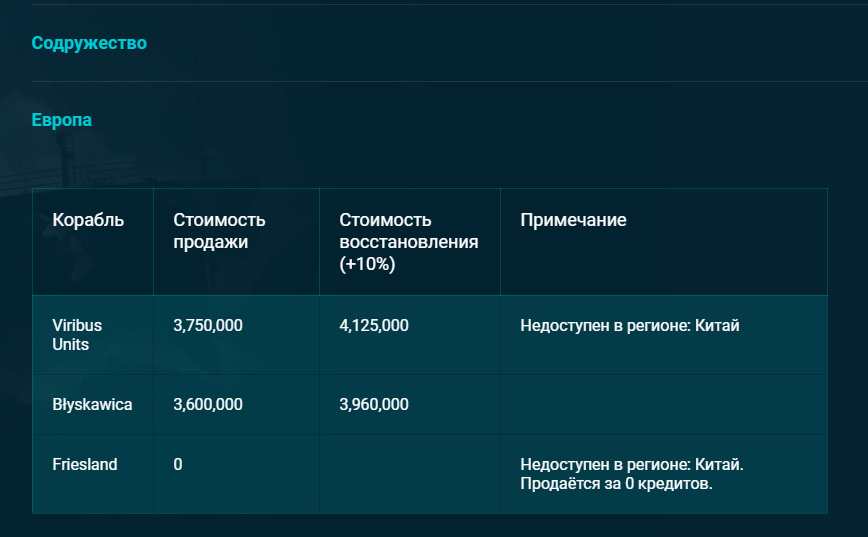
Task: Click Friesland's sale price of 0
Action: [178, 465]
